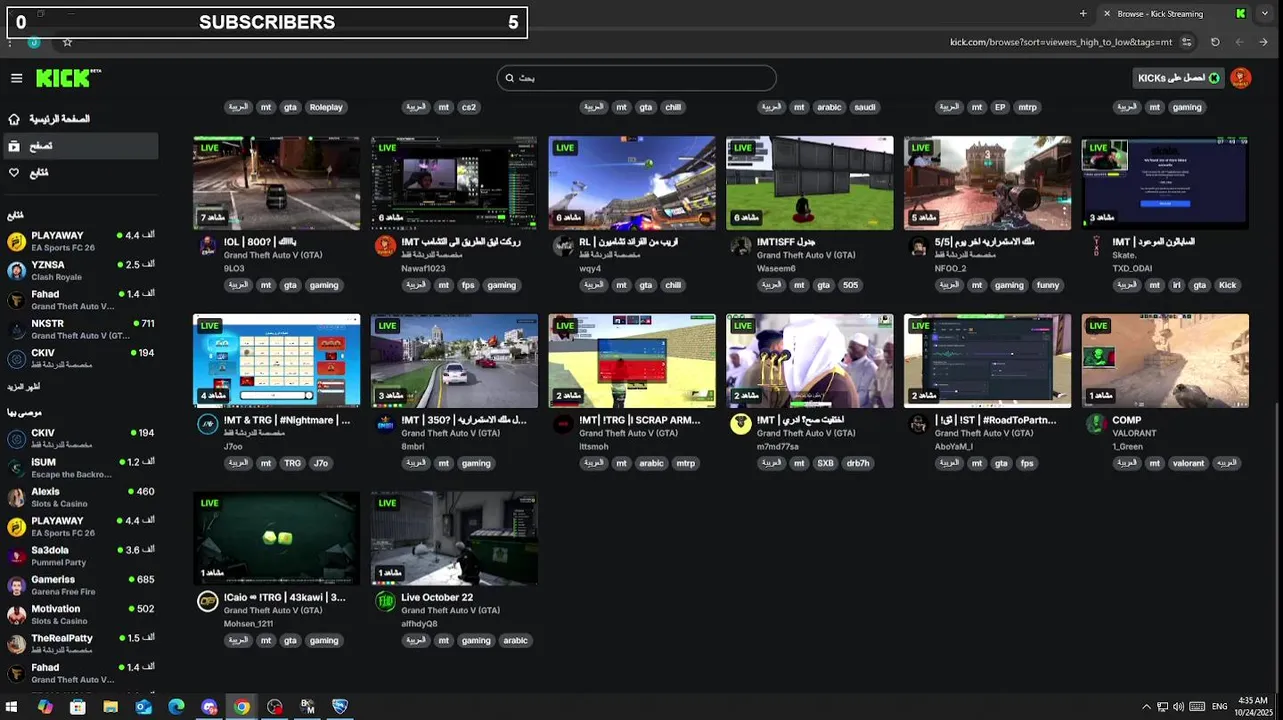This screenshot has height=720, width=1283.
Task: Open the user profile avatar menu
Action: pos(1240,78)
